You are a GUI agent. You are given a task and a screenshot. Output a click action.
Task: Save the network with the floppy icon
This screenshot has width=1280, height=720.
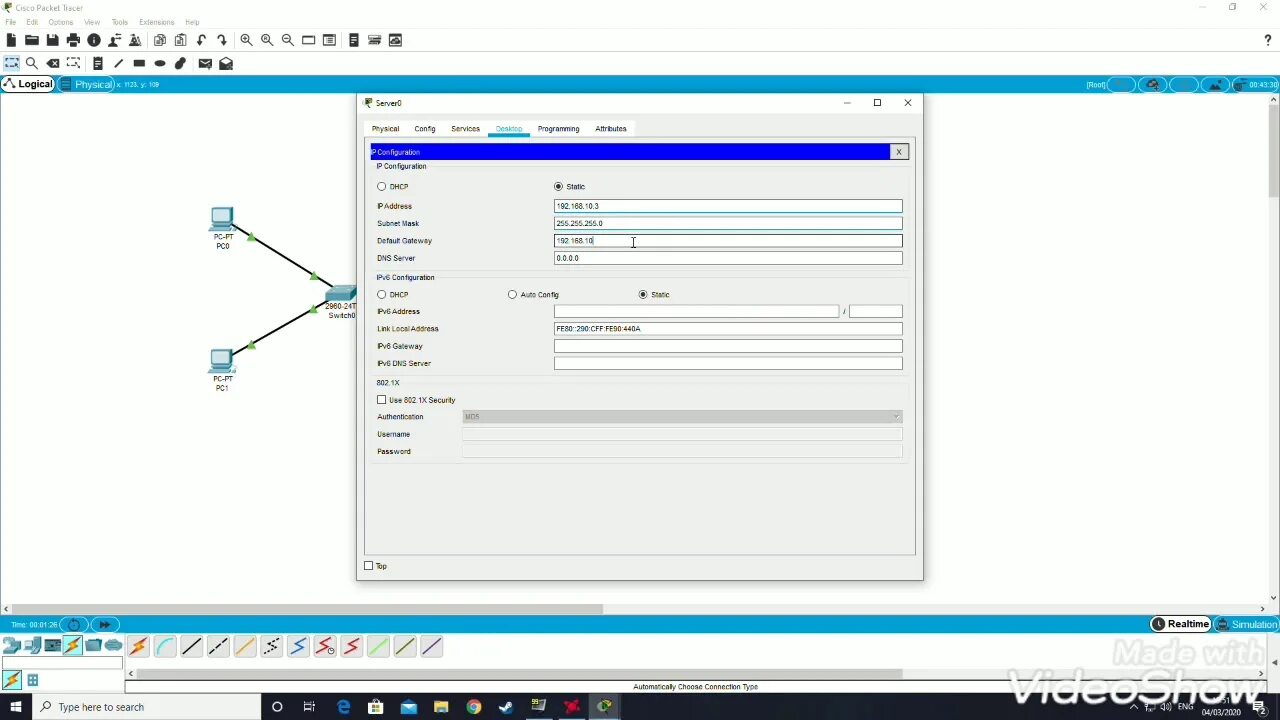pos(52,40)
